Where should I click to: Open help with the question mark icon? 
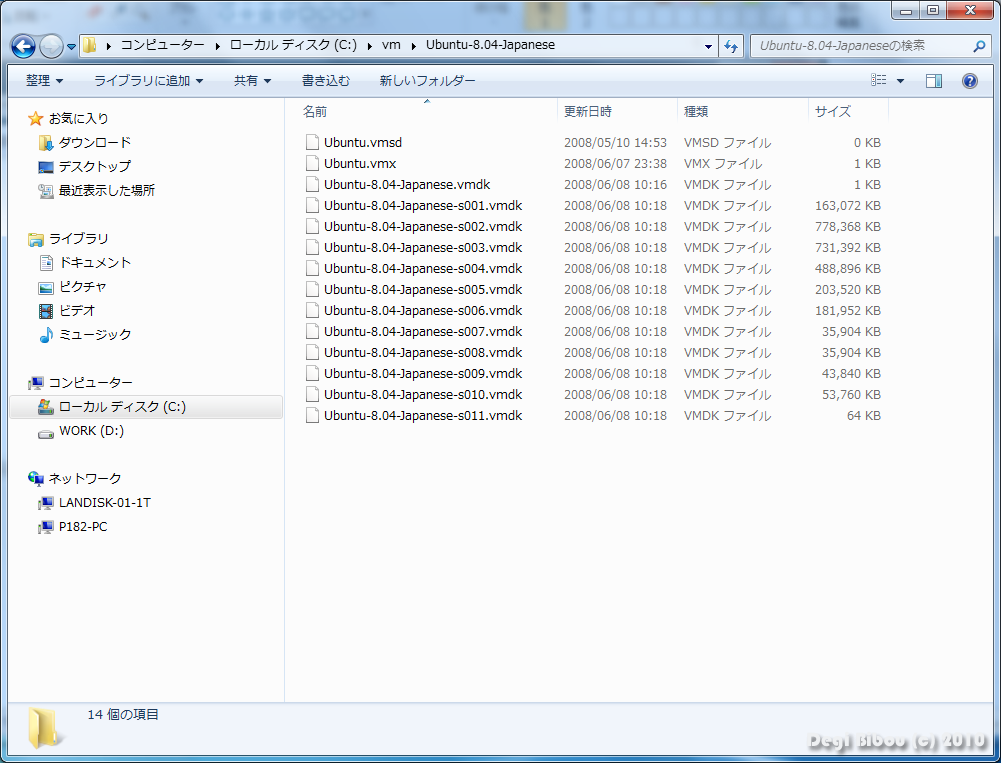pyautogui.click(x=970, y=80)
